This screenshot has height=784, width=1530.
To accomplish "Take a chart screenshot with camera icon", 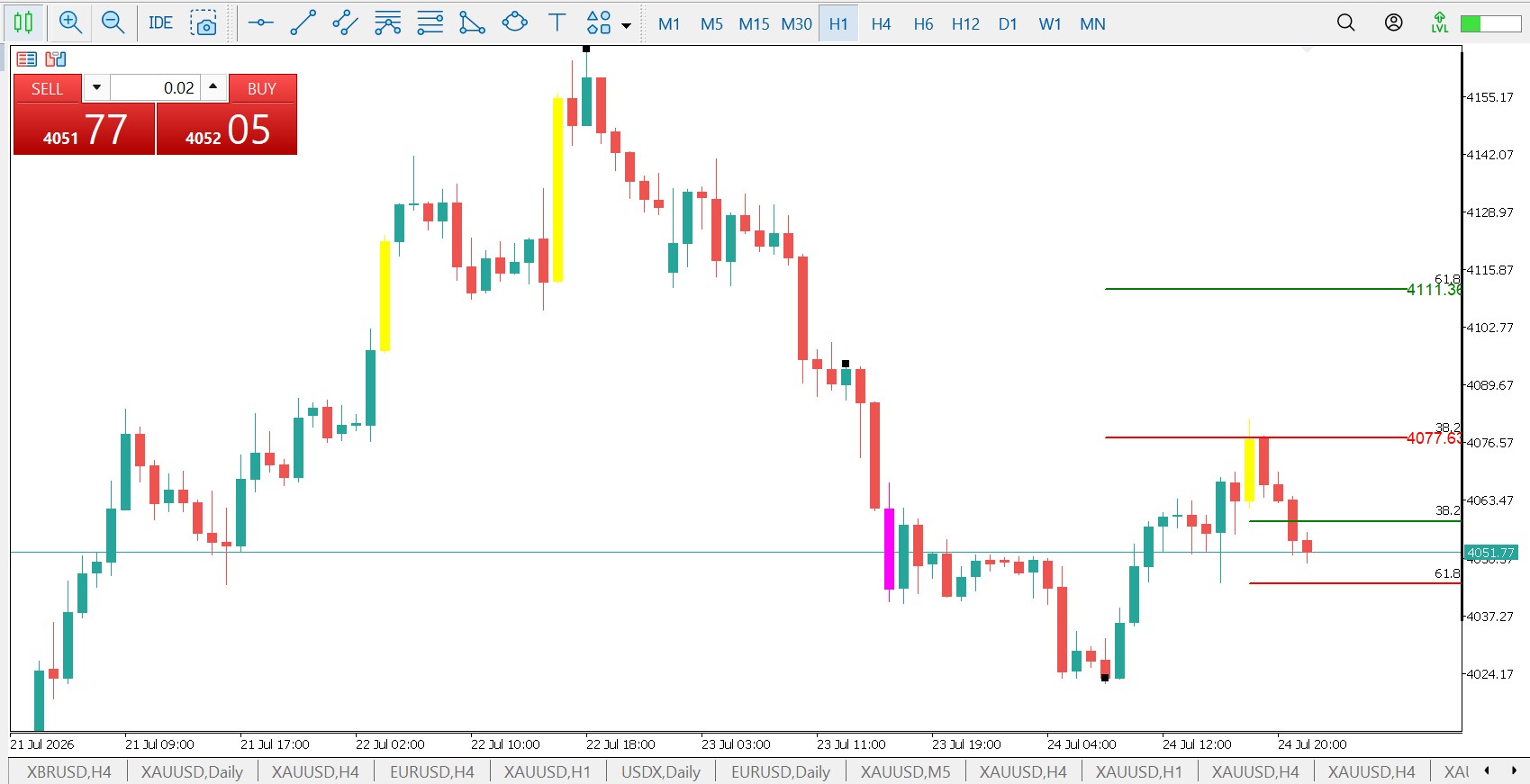I will (x=204, y=23).
